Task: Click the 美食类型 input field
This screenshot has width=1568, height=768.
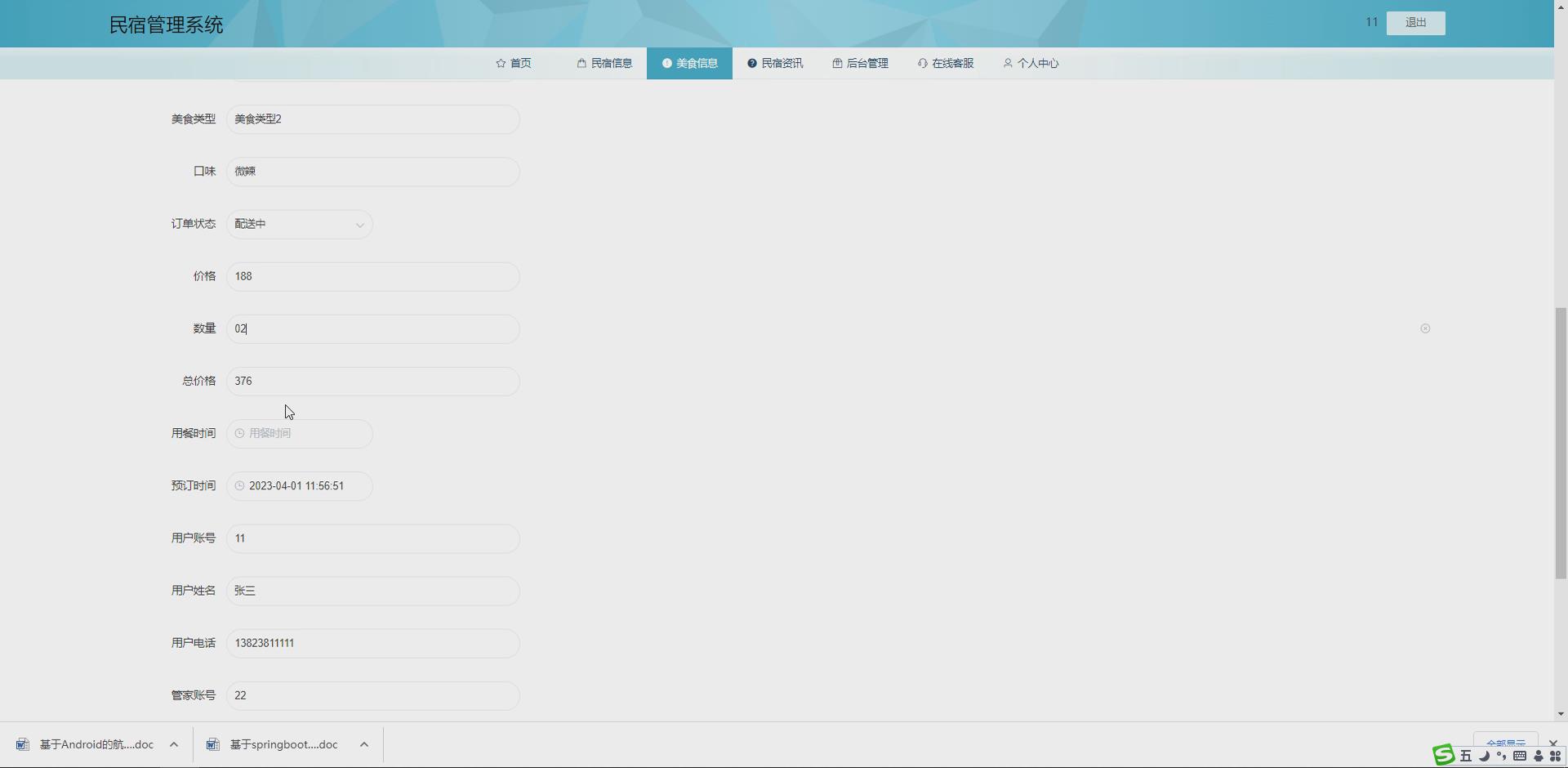Action: click(x=372, y=119)
